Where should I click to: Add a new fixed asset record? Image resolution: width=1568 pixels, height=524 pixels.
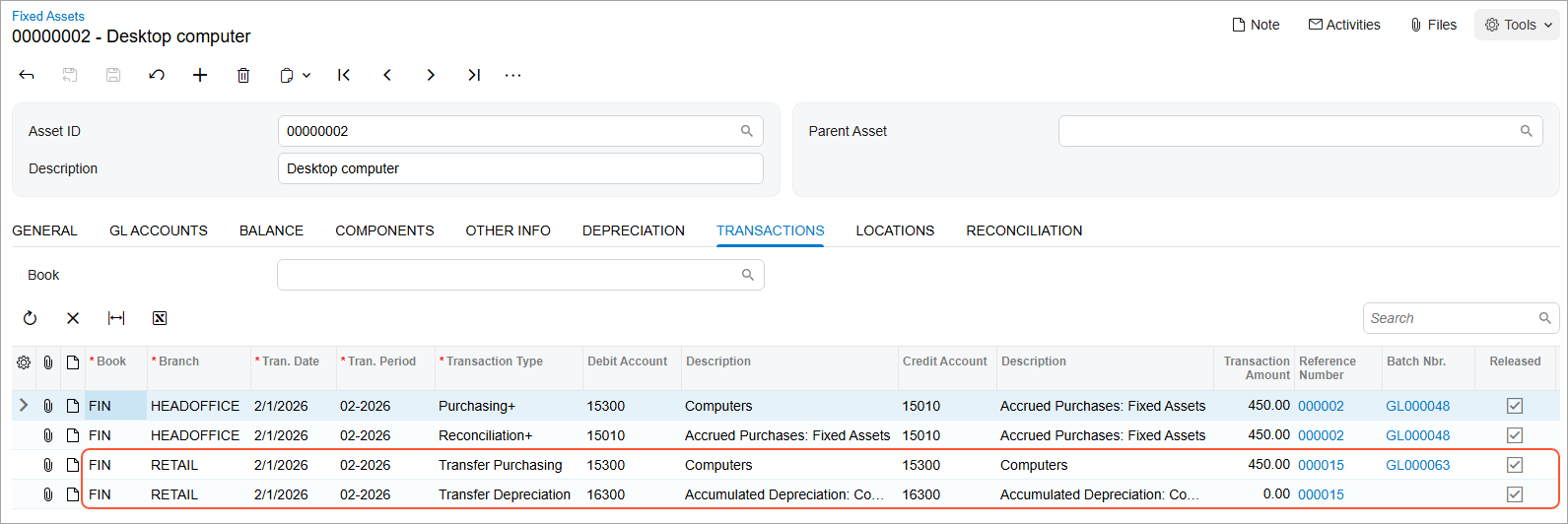pyautogui.click(x=200, y=75)
